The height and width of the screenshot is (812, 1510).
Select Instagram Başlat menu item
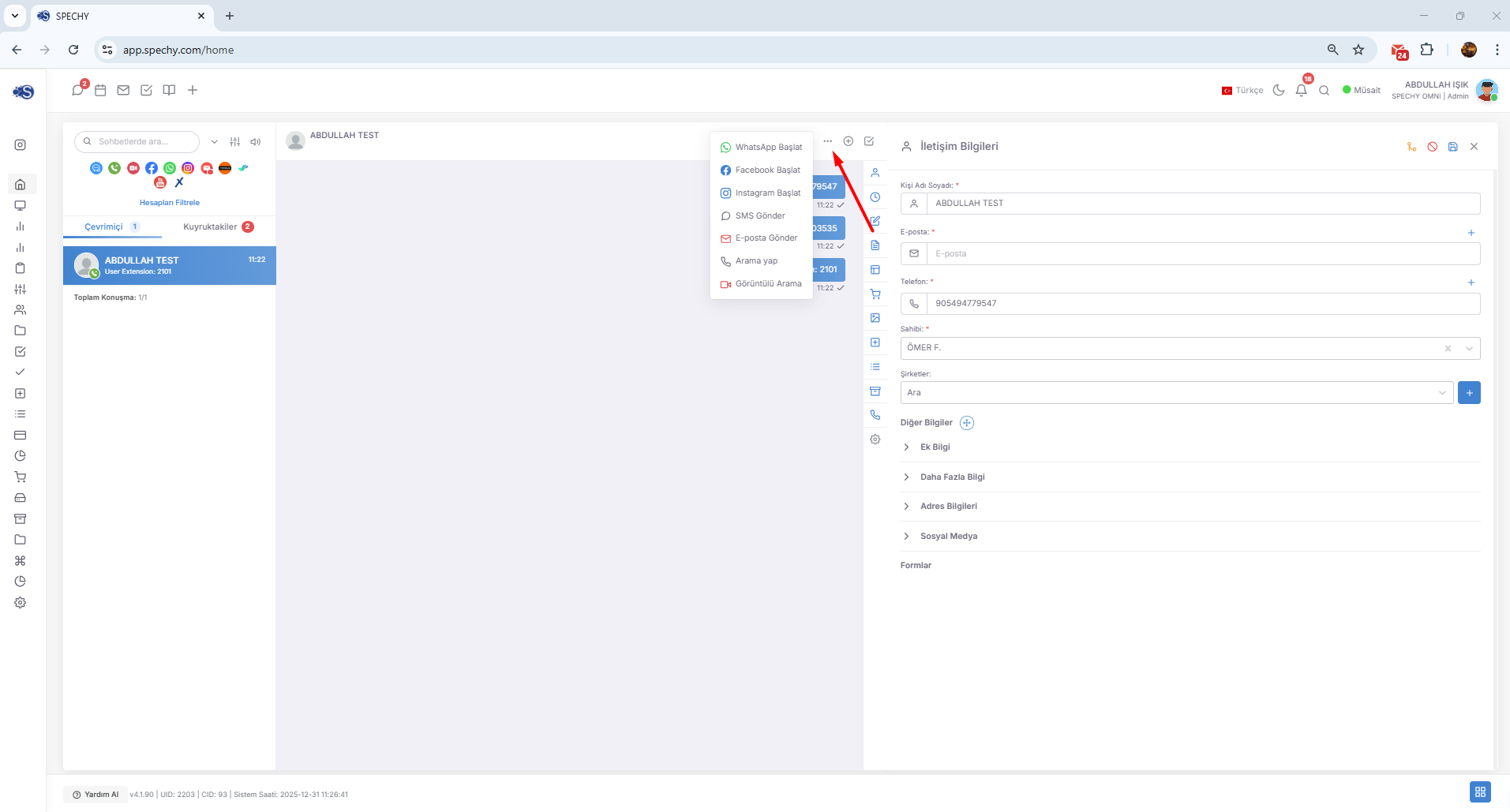[x=762, y=193]
